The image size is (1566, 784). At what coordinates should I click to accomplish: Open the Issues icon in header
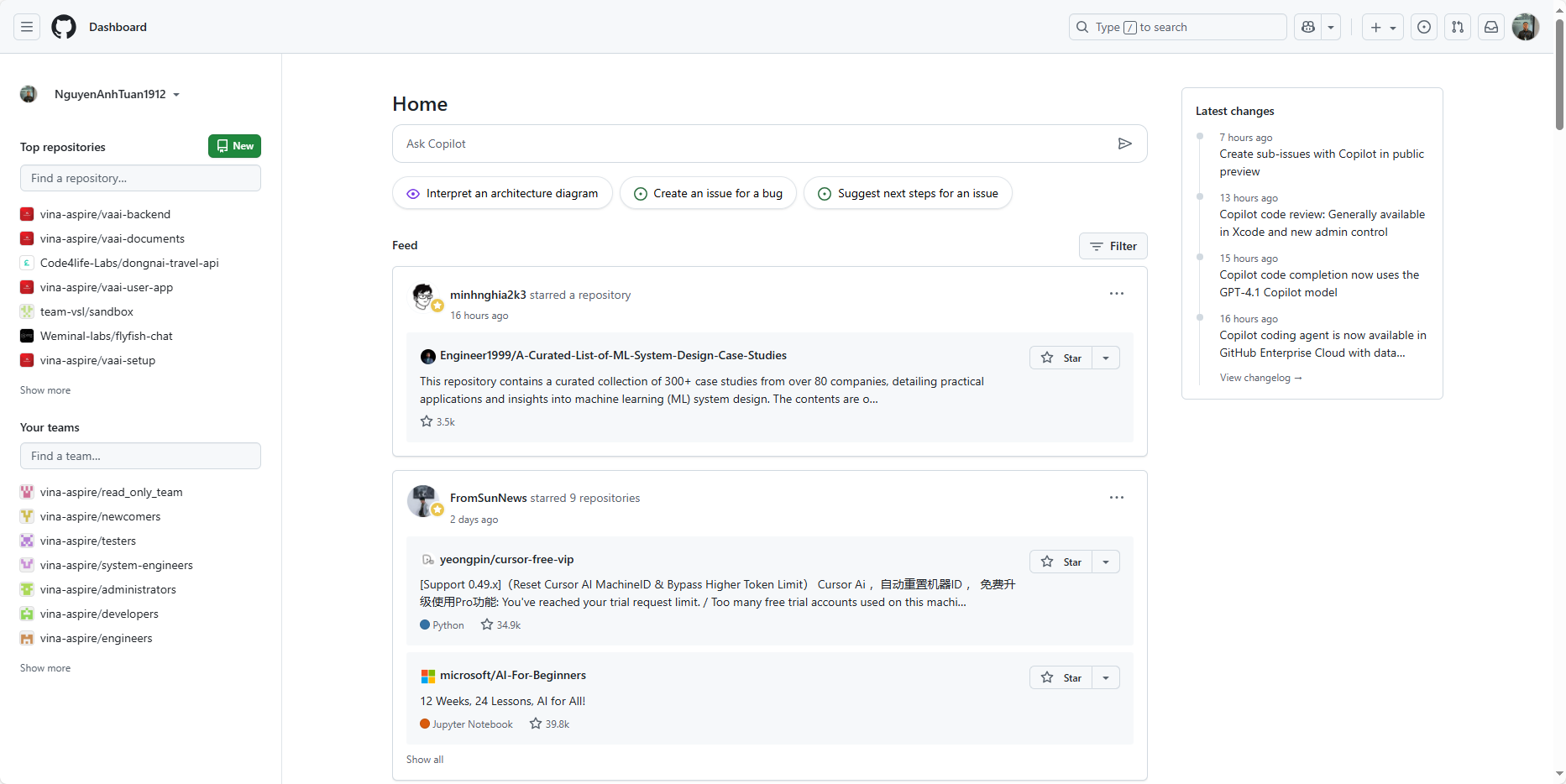pyautogui.click(x=1424, y=27)
